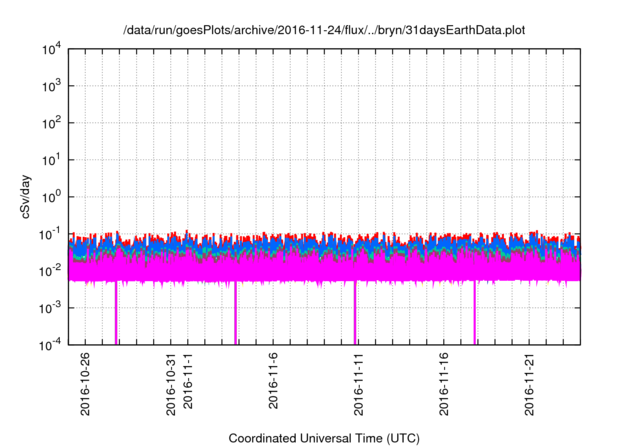Click the 2016-11-21 date label
The width and height of the screenshot is (640, 448).
point(529,384)
